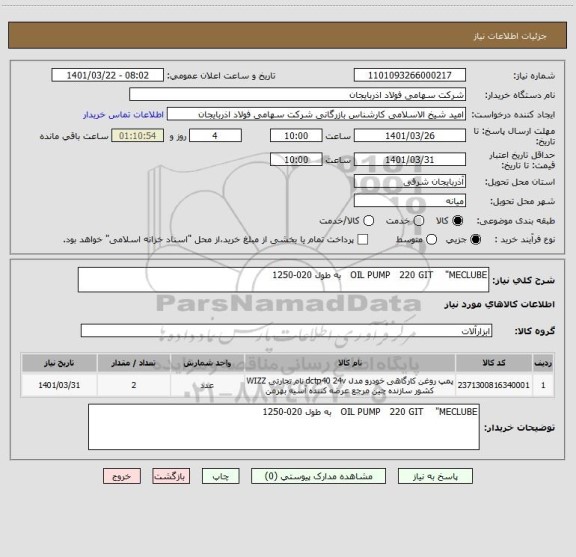Click the اطلاعات کالاهای مورد نیاز heading
Image resolution: width=576 pixels, height=557 pixels.
(x=500, y=304)
